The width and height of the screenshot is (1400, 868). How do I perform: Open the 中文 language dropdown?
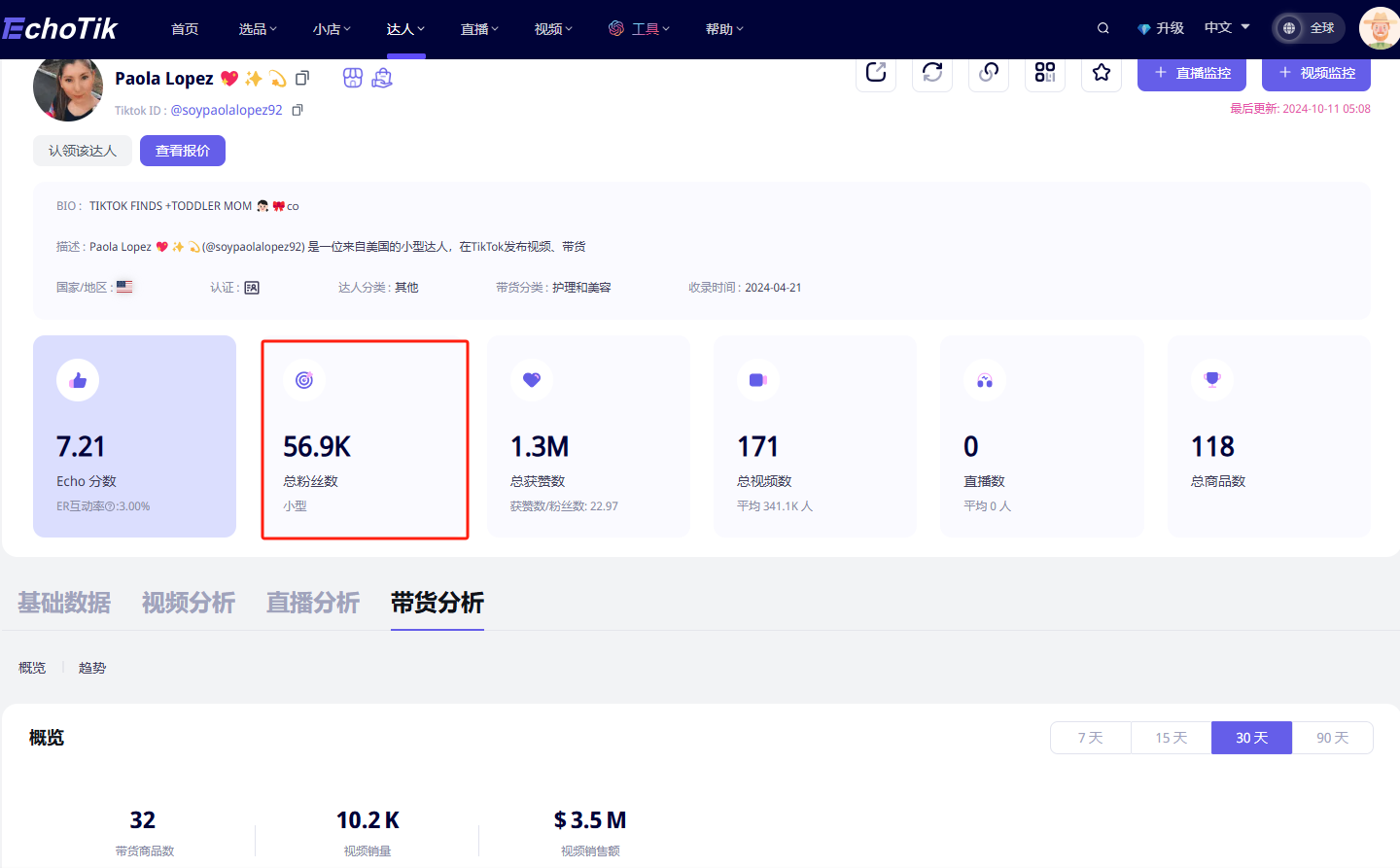point(1227,27)
